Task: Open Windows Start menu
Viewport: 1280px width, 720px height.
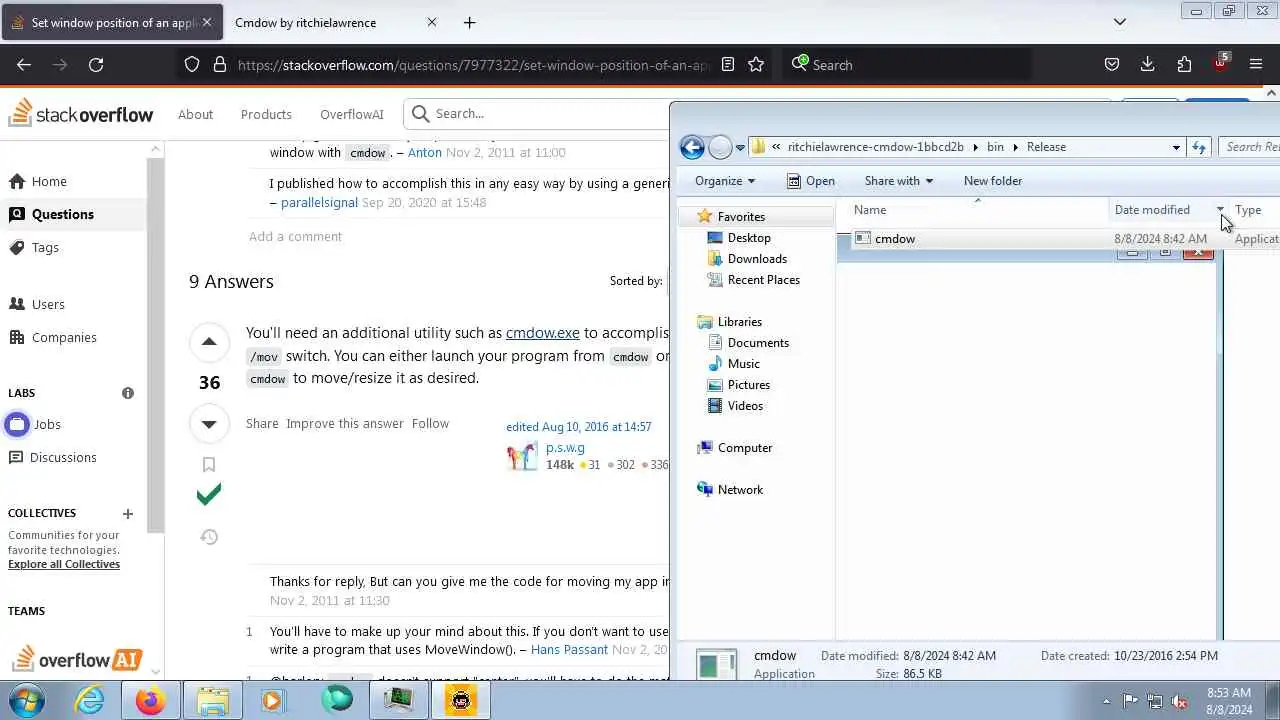Action: 27,700
